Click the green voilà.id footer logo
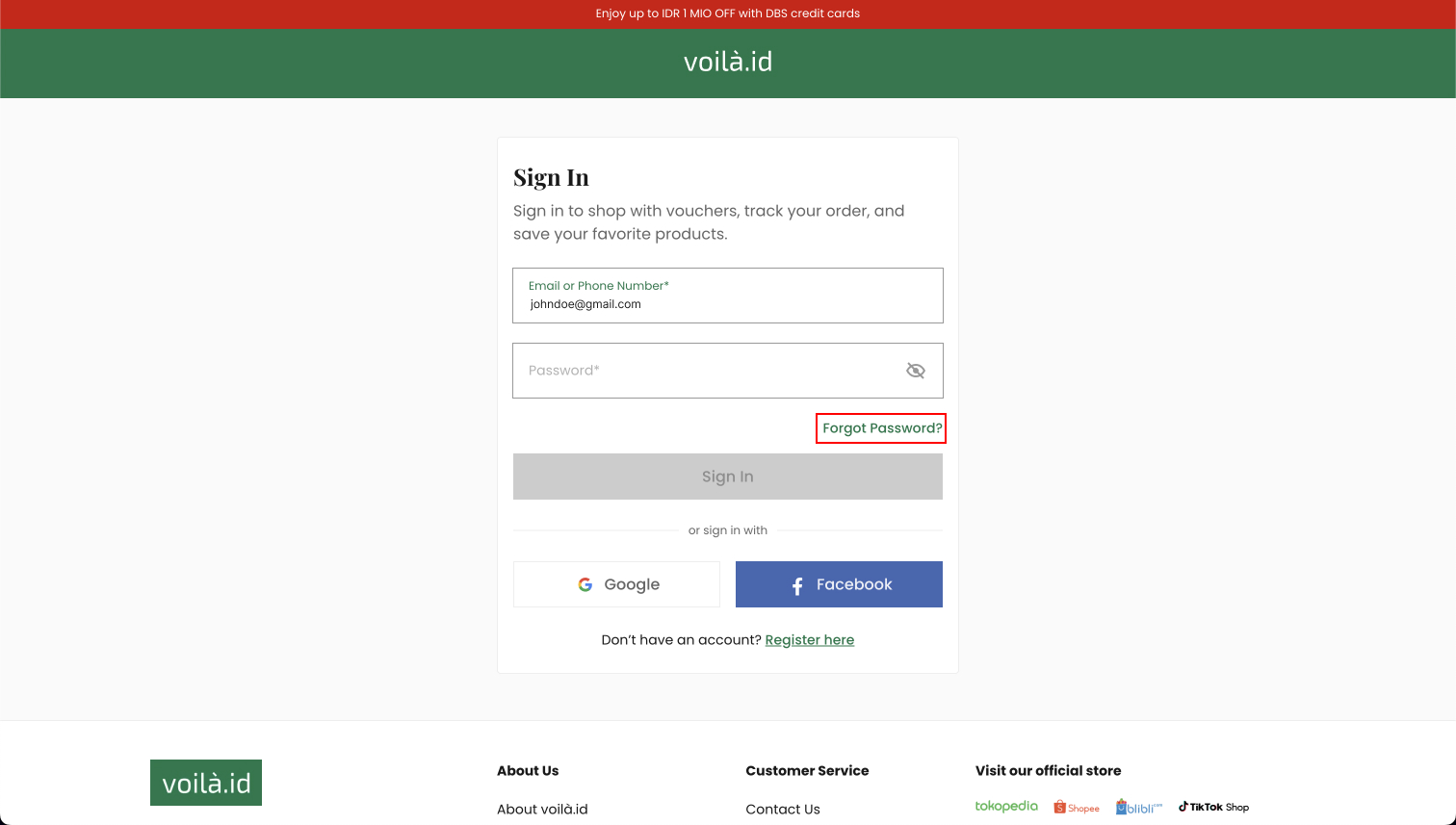Viewport: 1456px width, 825px height. point(206,783)
